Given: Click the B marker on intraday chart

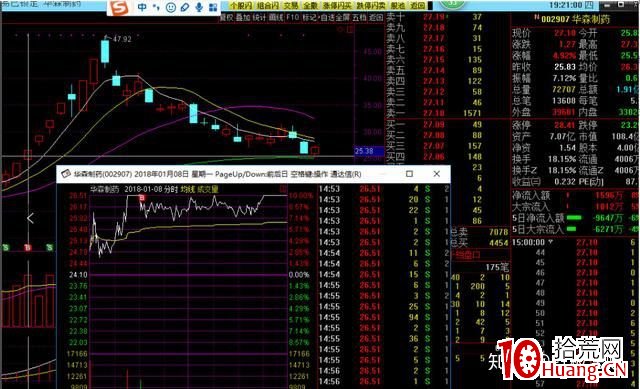Looking at the screenshot, I should [x=142, y=198].
